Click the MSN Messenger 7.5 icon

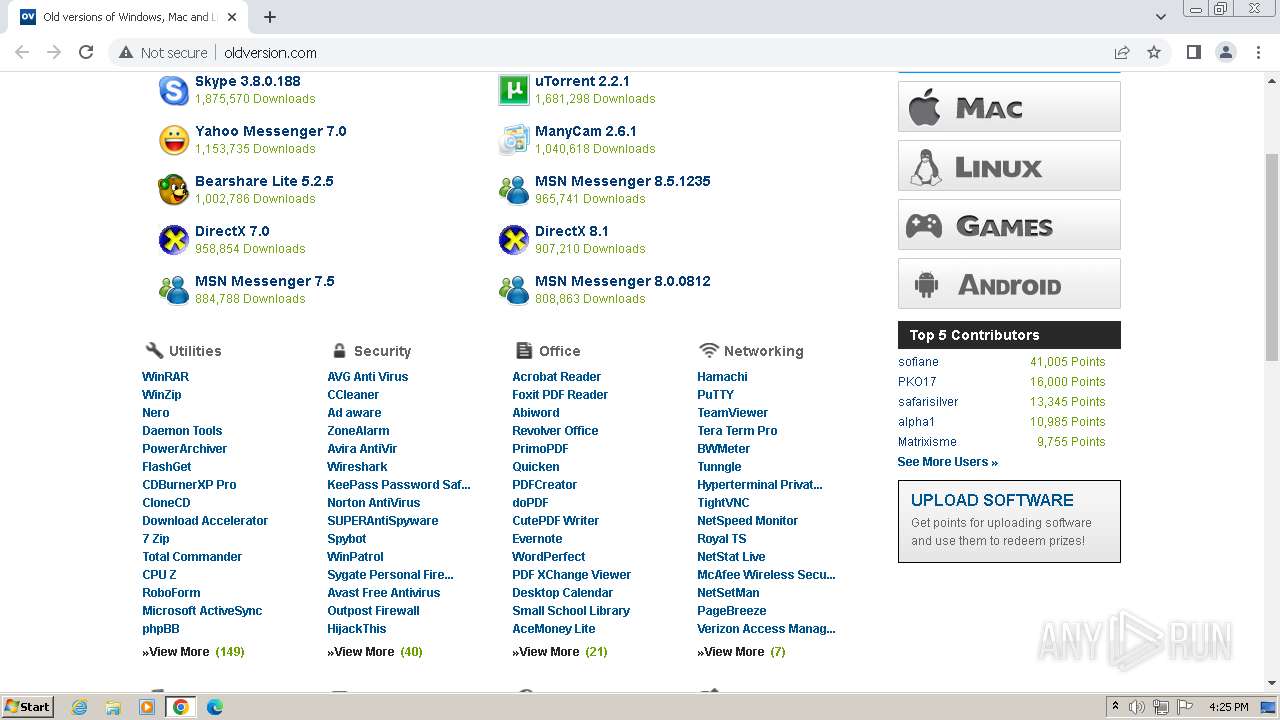coord(174,290)
